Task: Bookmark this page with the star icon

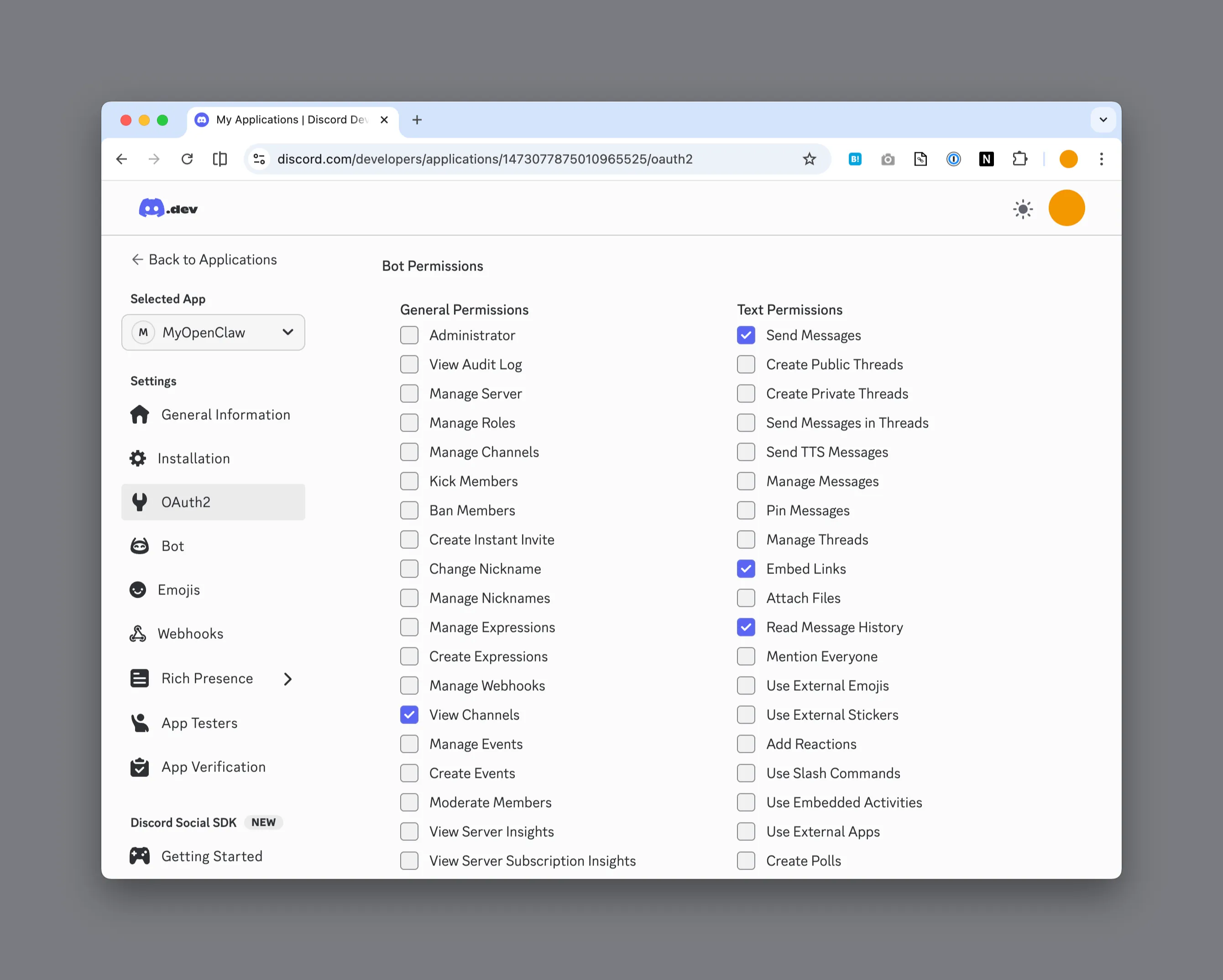Action: tap(809, 159)
